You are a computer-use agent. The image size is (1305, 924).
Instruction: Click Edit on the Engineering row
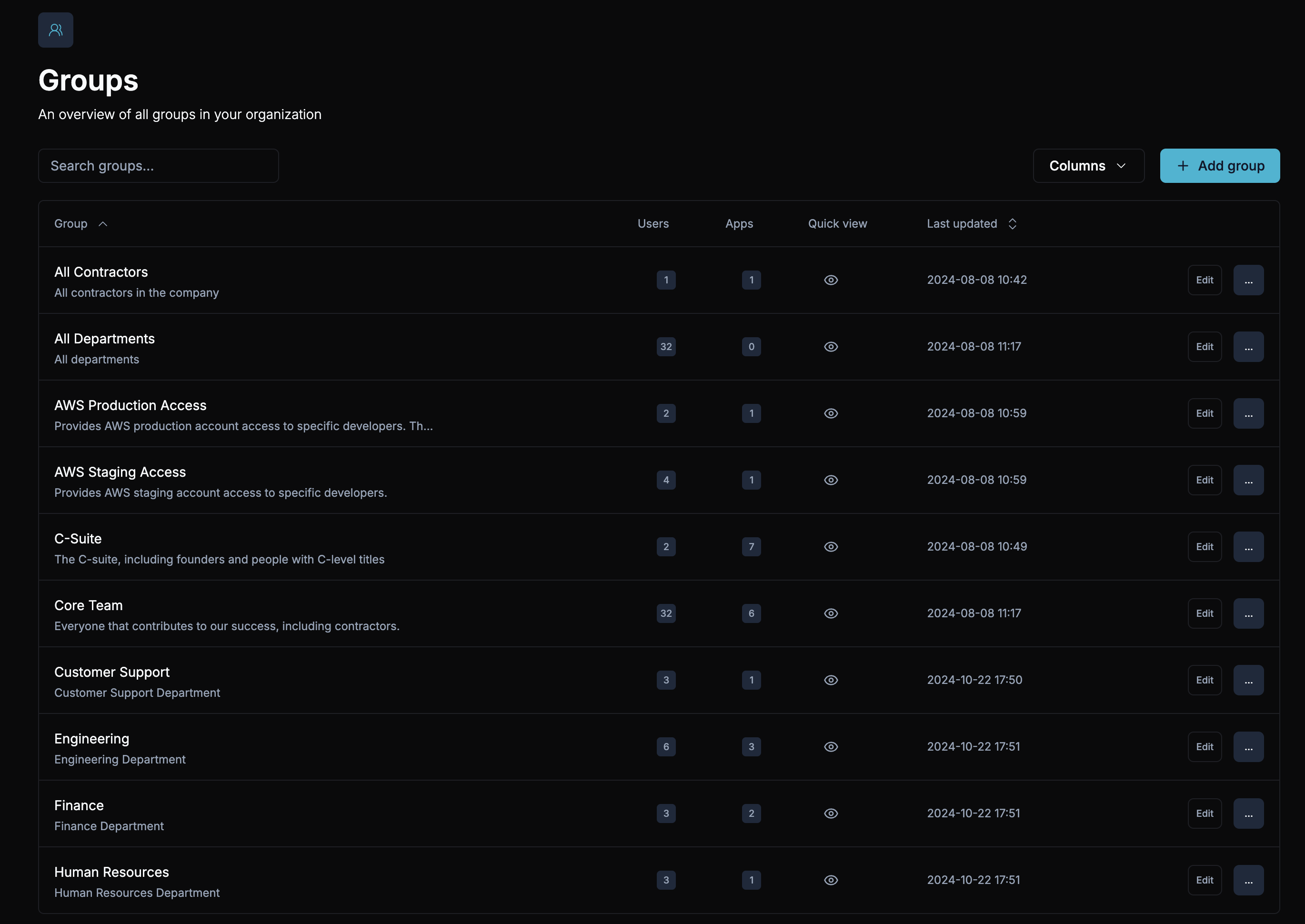tap(1205, 747)
